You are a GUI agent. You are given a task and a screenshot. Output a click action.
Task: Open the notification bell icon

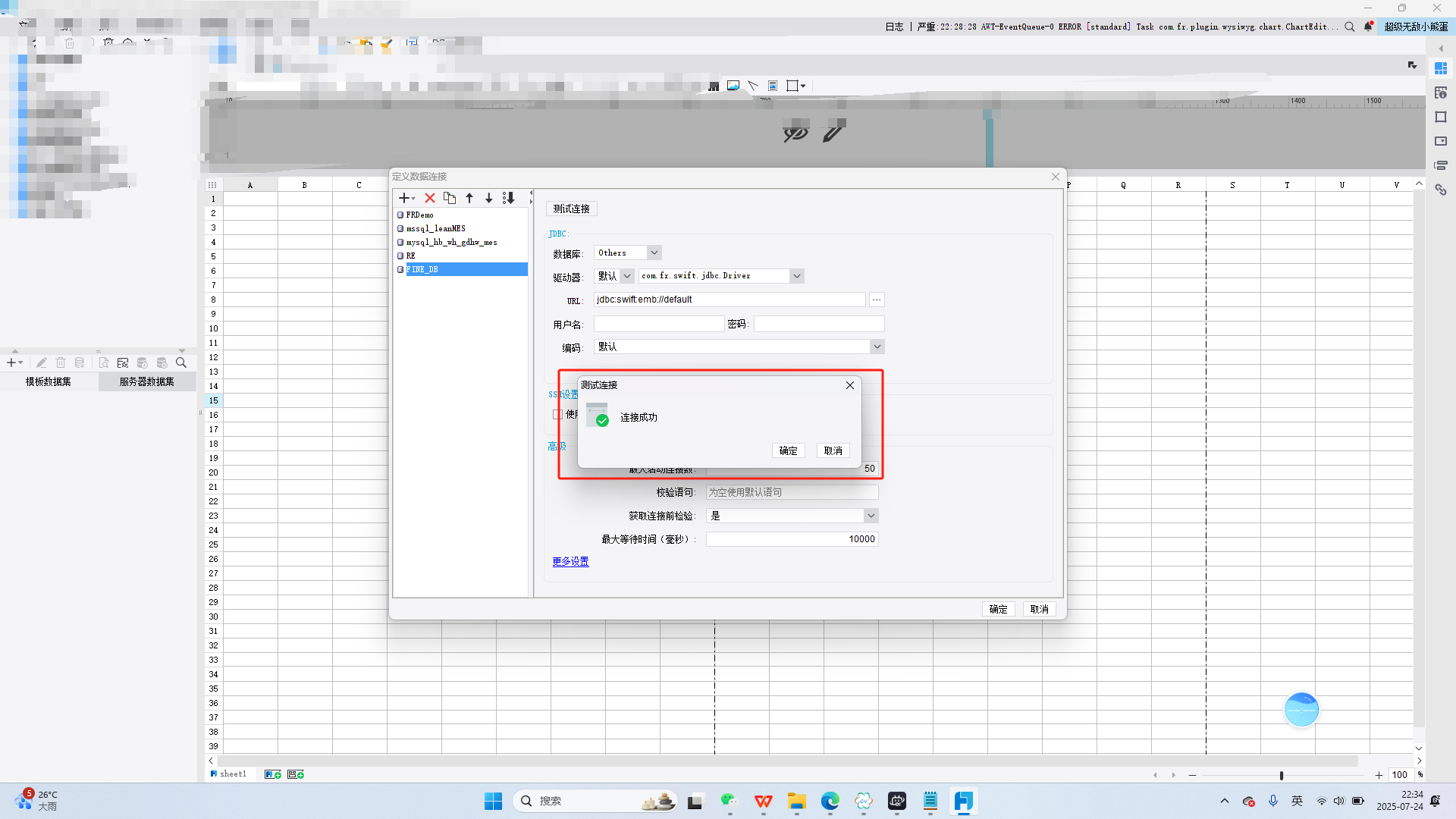[x=1369, y=27]
